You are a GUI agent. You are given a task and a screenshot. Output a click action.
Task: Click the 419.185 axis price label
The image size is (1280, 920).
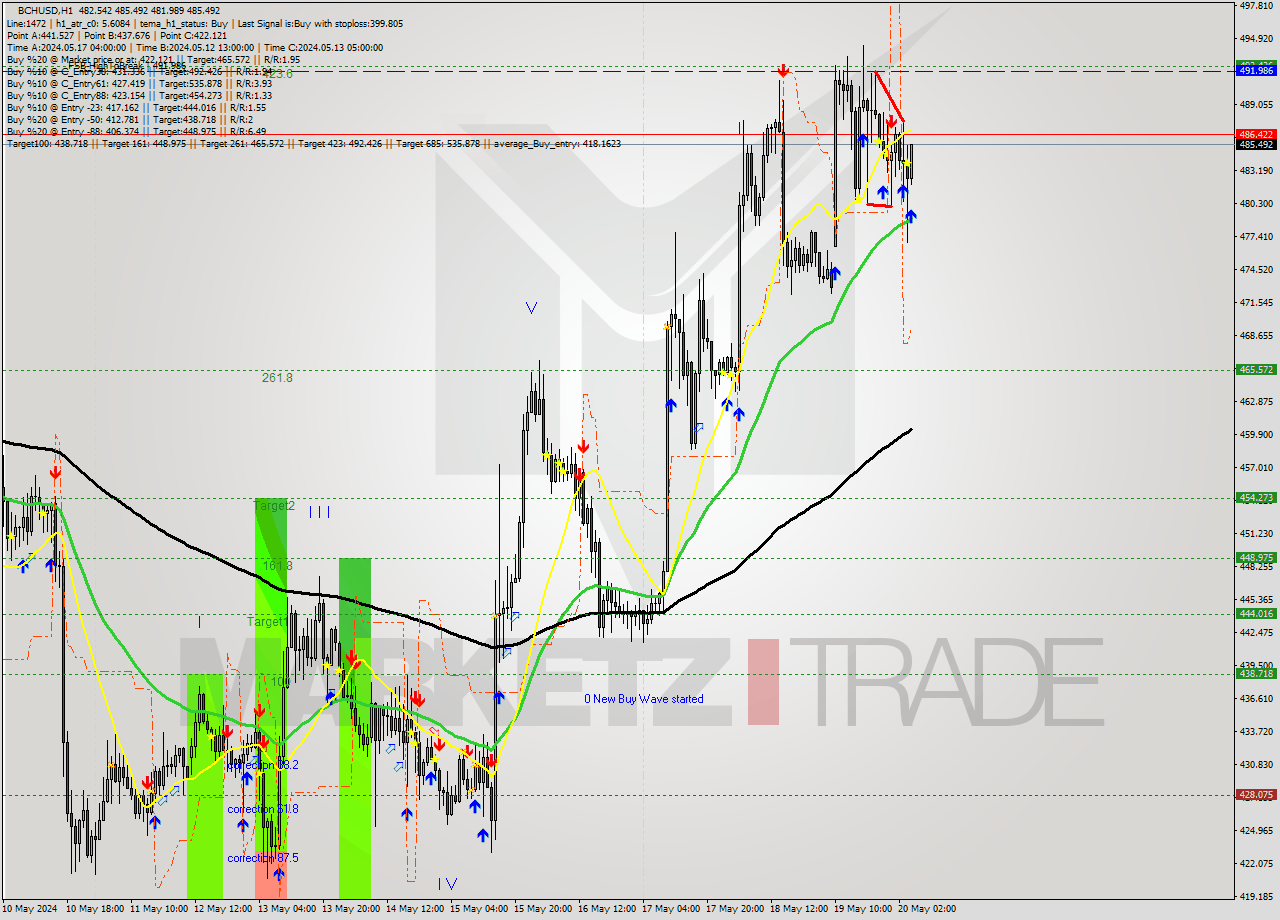pyautogui.click(x=1256, y=897)
